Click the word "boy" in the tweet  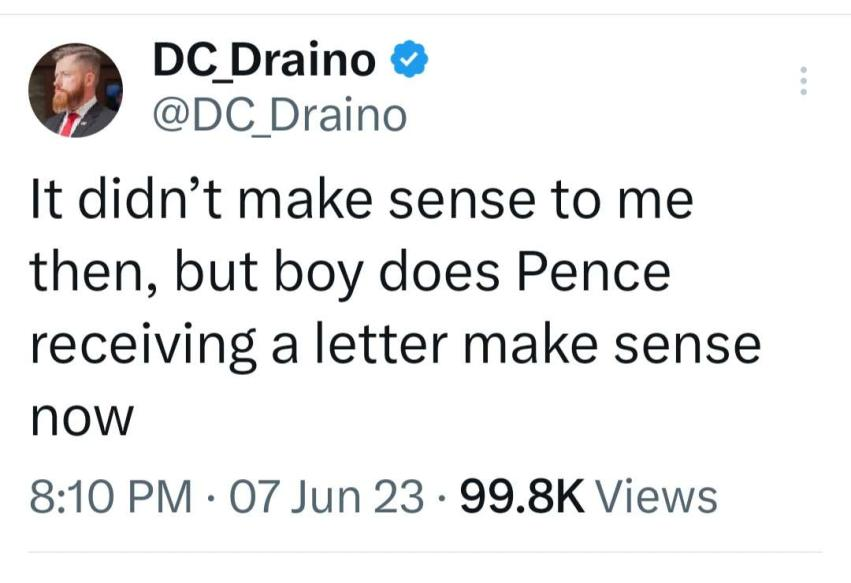(337, 272)
